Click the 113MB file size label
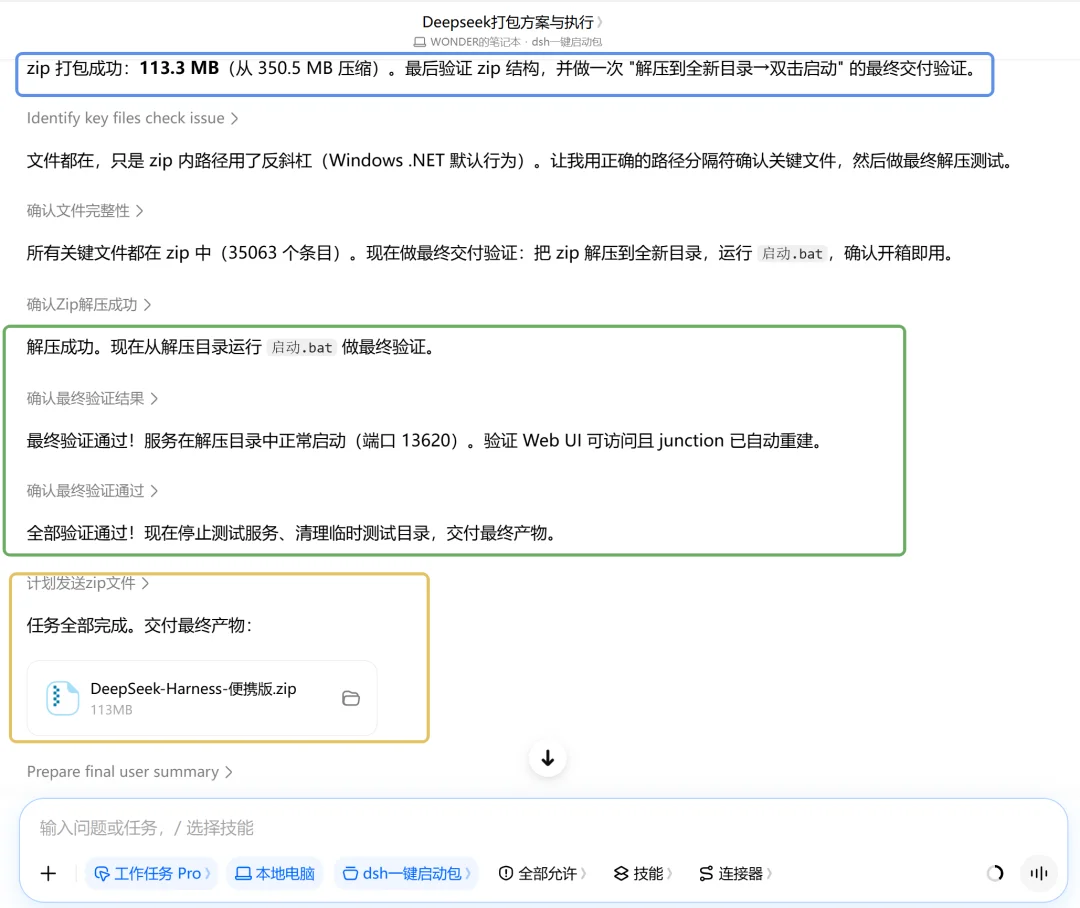This screenshot has width=1080, height=908. pyautogui.click(x=111, y=710)
